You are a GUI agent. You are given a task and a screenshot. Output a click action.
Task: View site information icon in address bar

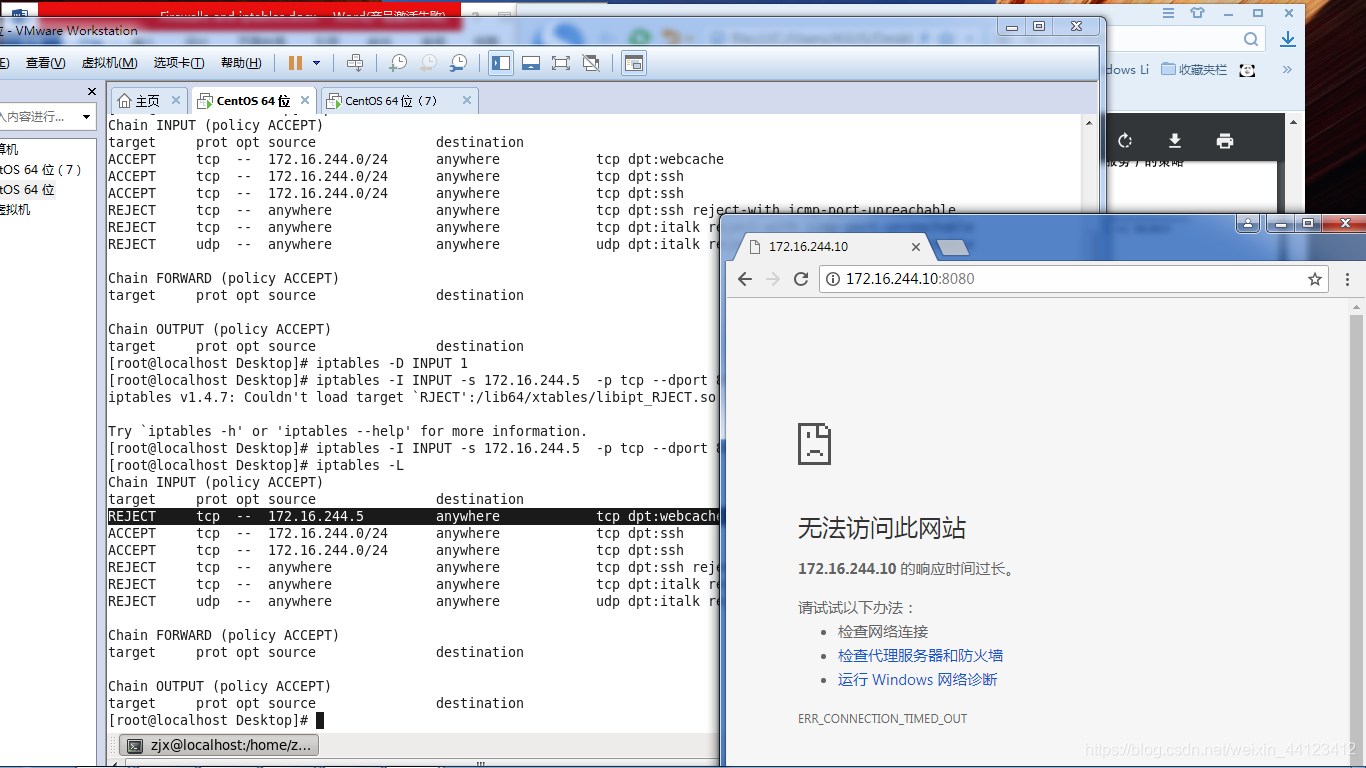click(833, 279)
